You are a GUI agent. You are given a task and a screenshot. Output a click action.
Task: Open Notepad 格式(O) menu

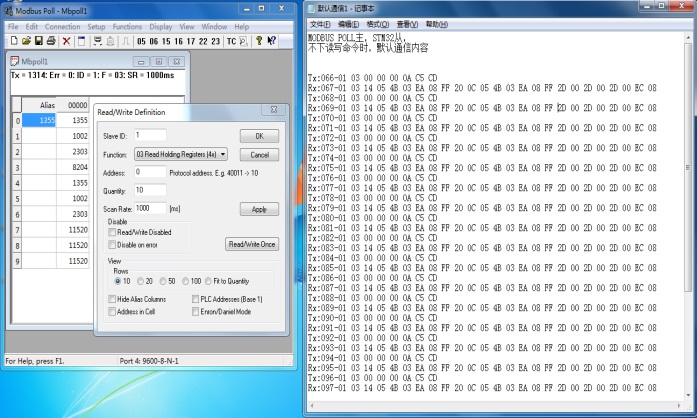tap(377, 24)
